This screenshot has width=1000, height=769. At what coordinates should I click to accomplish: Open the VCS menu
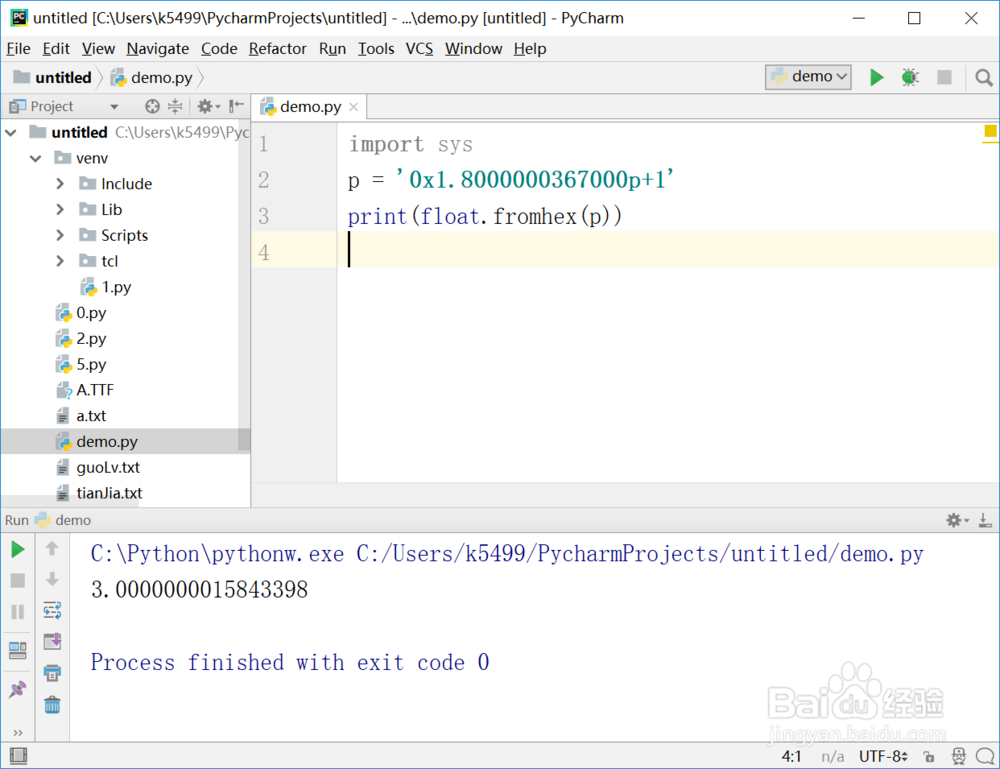pos(419,48)
